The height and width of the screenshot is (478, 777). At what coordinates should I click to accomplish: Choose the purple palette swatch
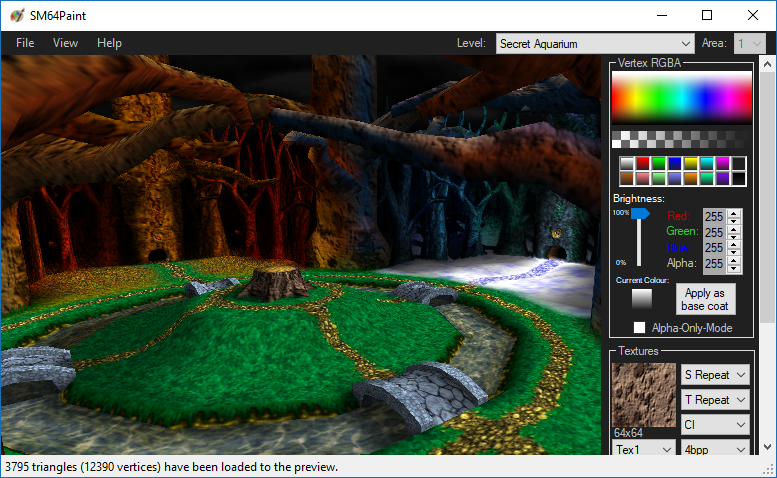(x=722, y=178)
